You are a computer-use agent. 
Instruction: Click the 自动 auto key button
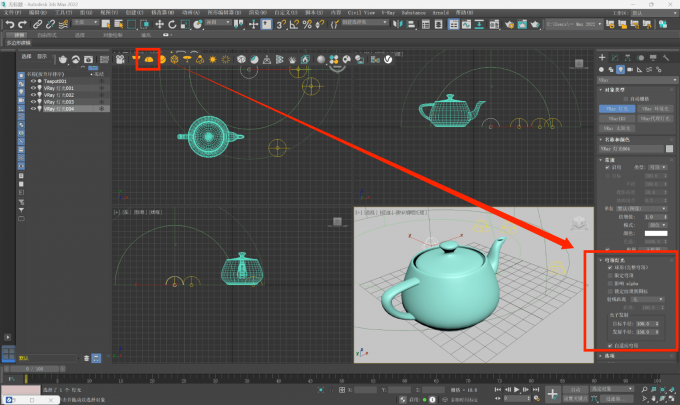click(575, 389)
